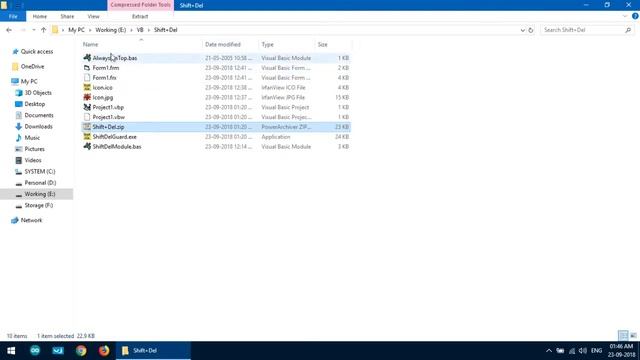Refresh the current folder
The width and height of the screenshot is (640, 360).
click(x=531, y=30)
